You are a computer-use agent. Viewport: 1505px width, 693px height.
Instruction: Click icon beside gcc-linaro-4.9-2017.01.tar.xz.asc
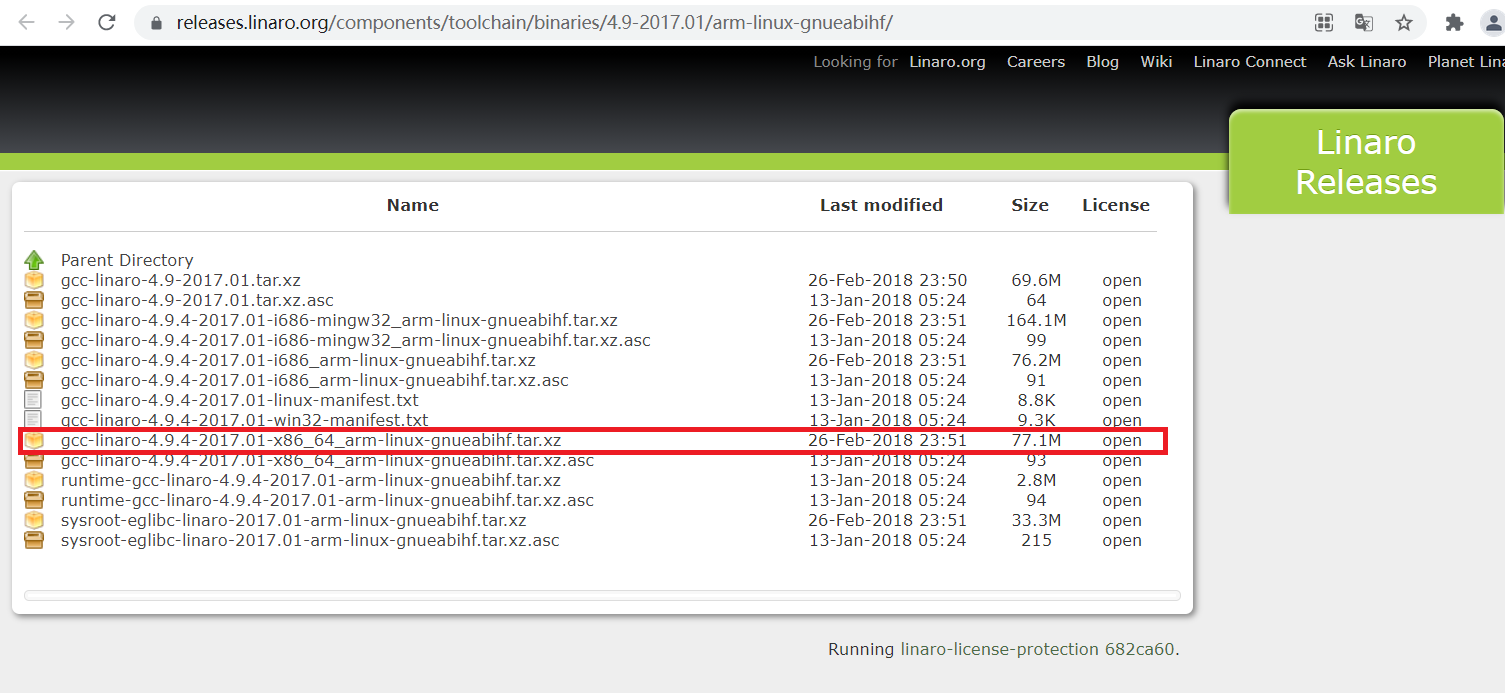tap(34, 300)
